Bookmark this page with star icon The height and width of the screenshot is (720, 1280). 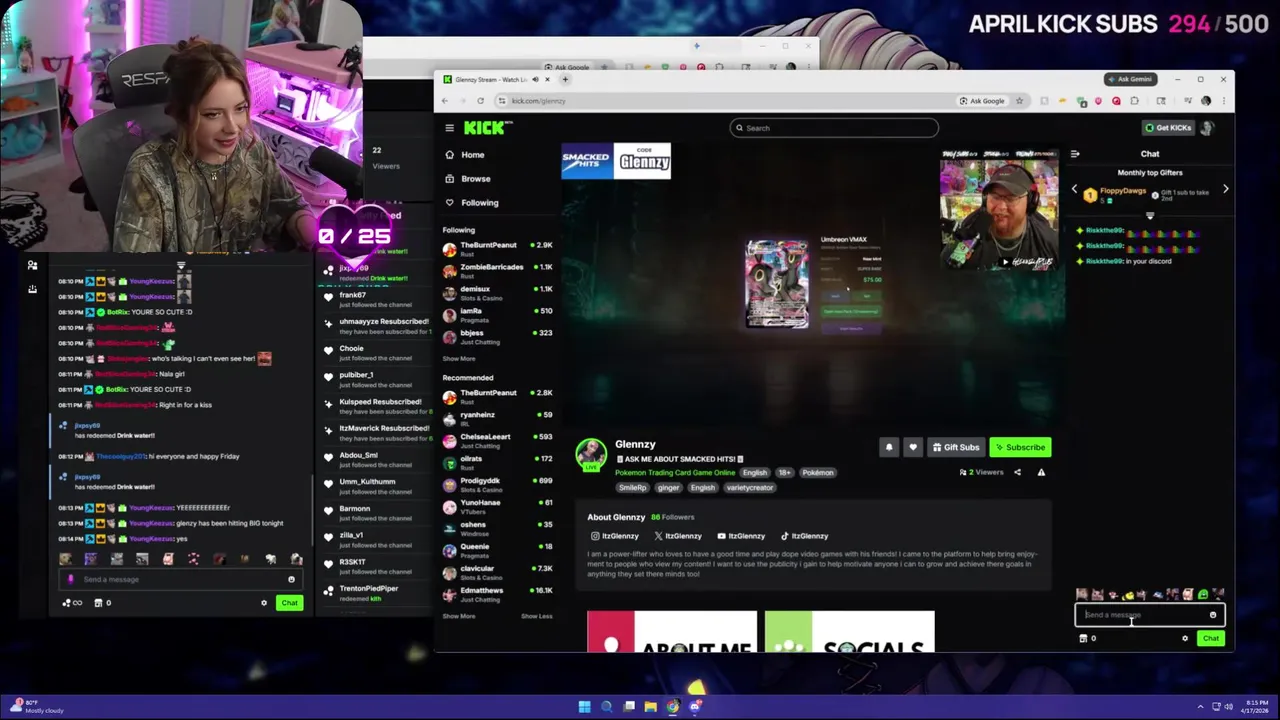coord(1019,100)
